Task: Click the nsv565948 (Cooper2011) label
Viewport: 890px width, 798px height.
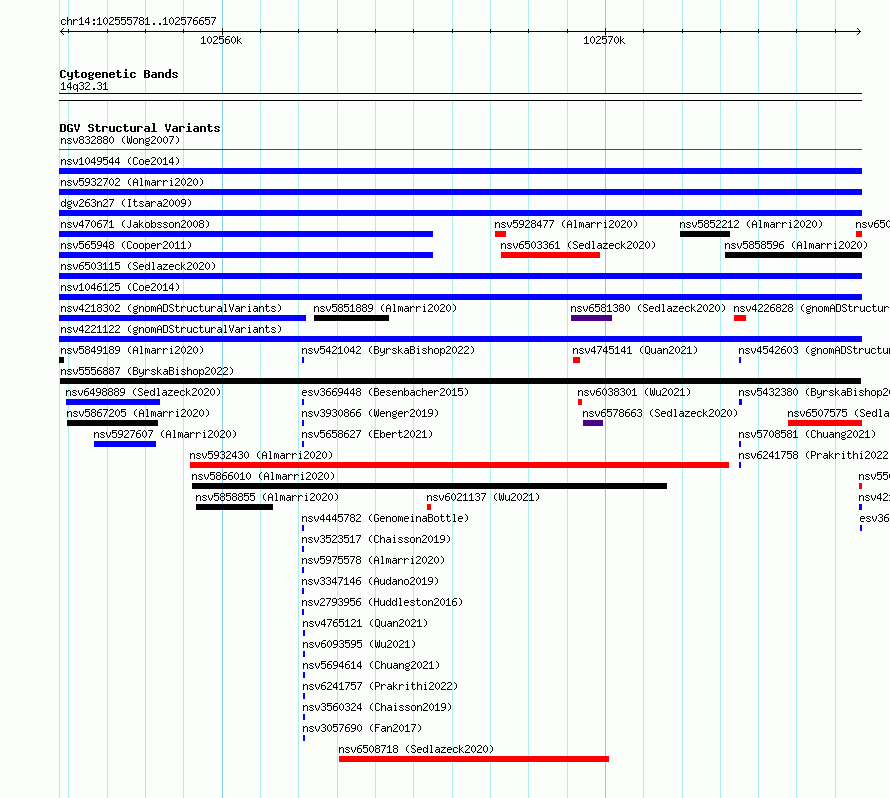Action: click(x=126, y=245)
